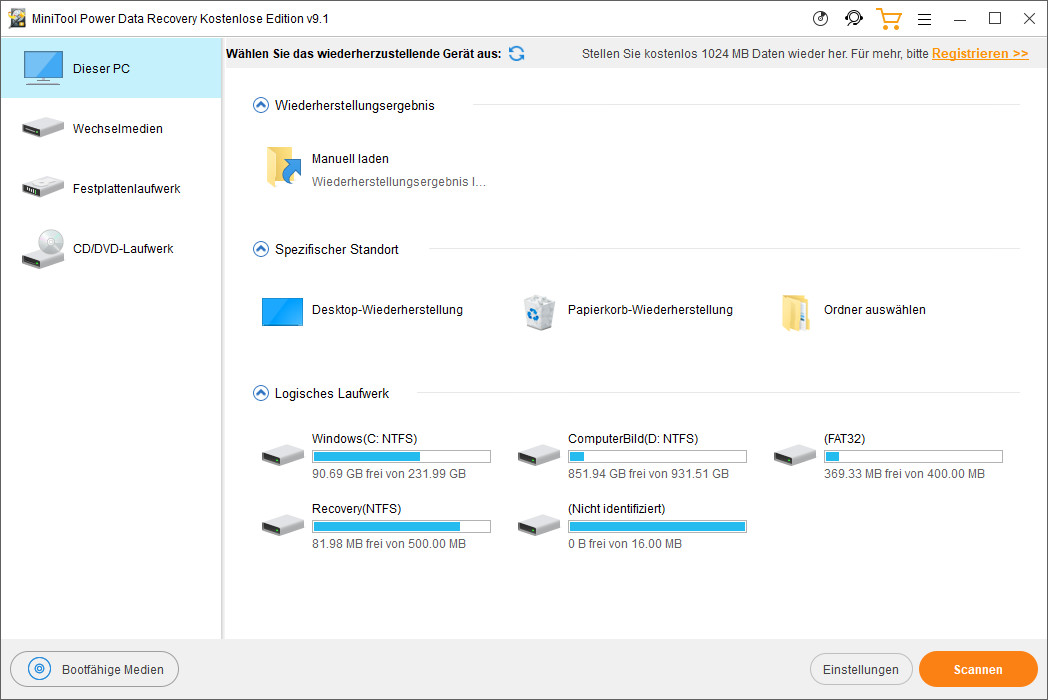
Task: Click the 369.33 MB frei von 400.00 MB text
Action: (x=904, y=473)
